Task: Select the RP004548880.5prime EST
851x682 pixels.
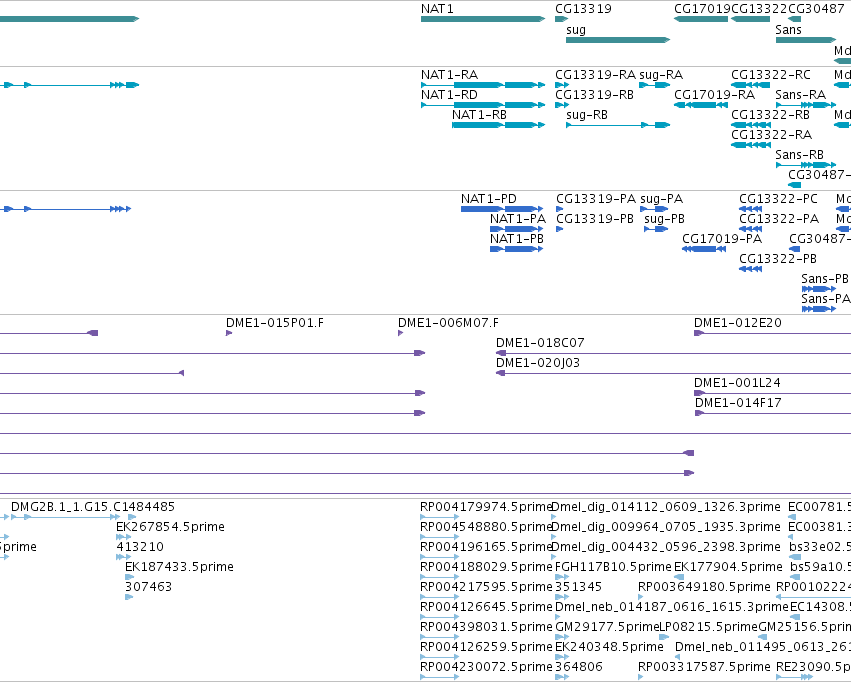Action: point(440,537)
